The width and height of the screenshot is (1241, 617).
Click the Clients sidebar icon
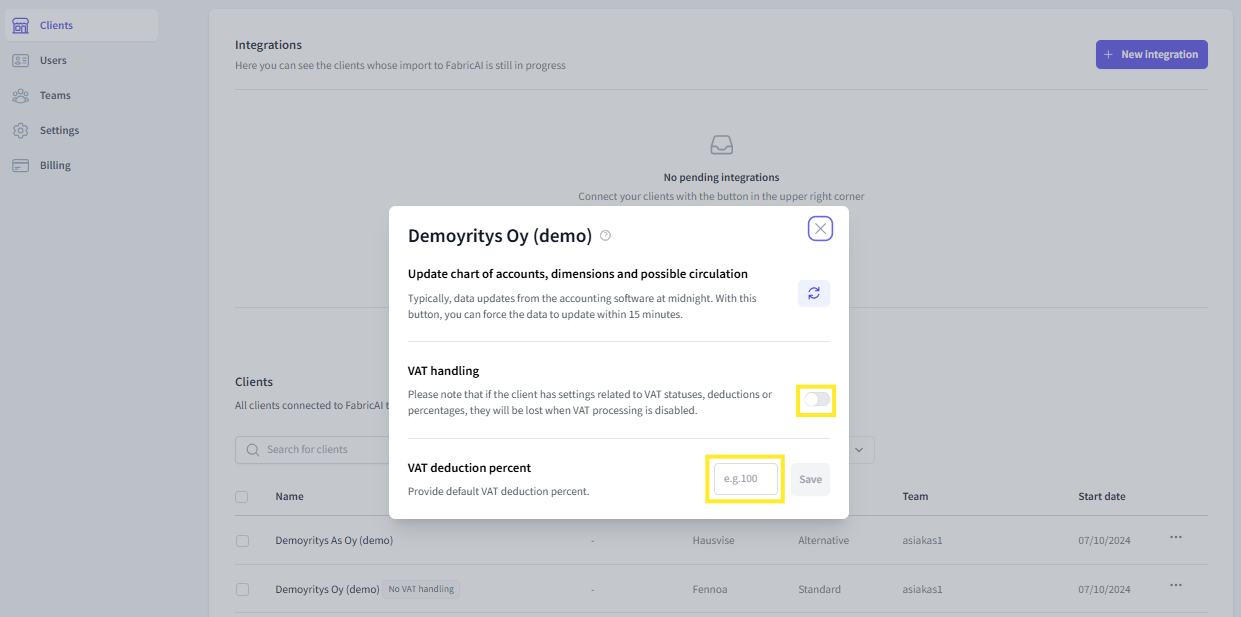pyautogui.click(x=20, y=26)
